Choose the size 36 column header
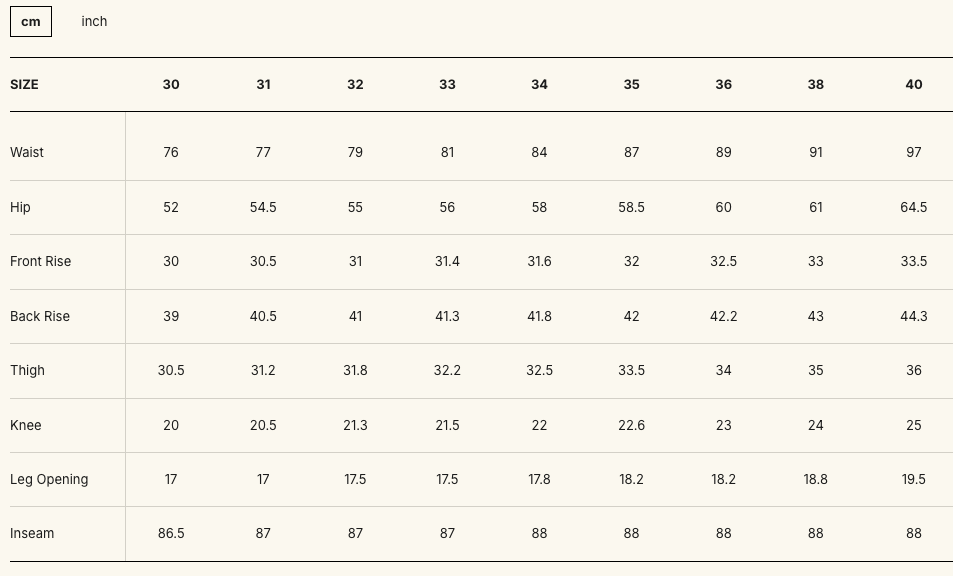The height and width of the screenshot is (576, 953). [723, 85]
